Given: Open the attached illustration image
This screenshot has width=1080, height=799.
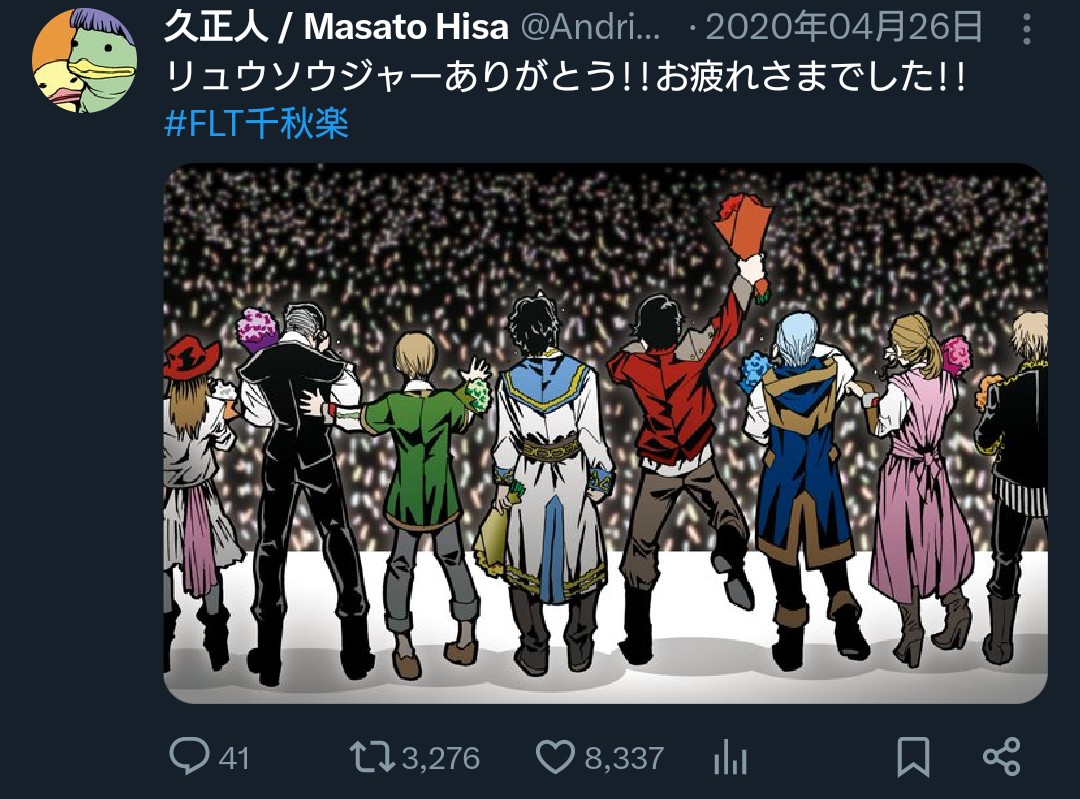Looking at the screenshot, I should pyautogui.click(x=605, y=433).
